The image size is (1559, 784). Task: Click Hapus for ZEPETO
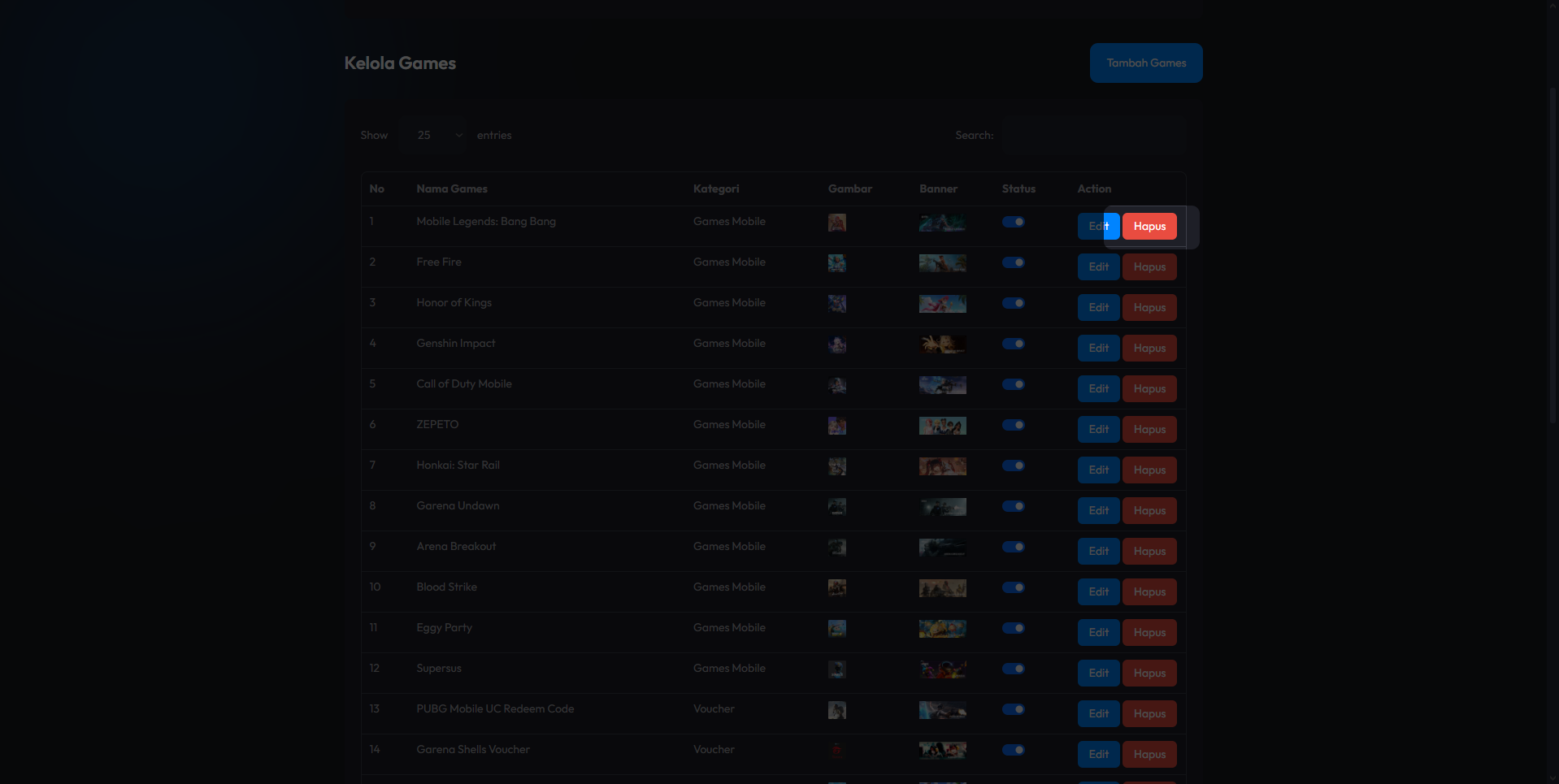coord(1149,429)
